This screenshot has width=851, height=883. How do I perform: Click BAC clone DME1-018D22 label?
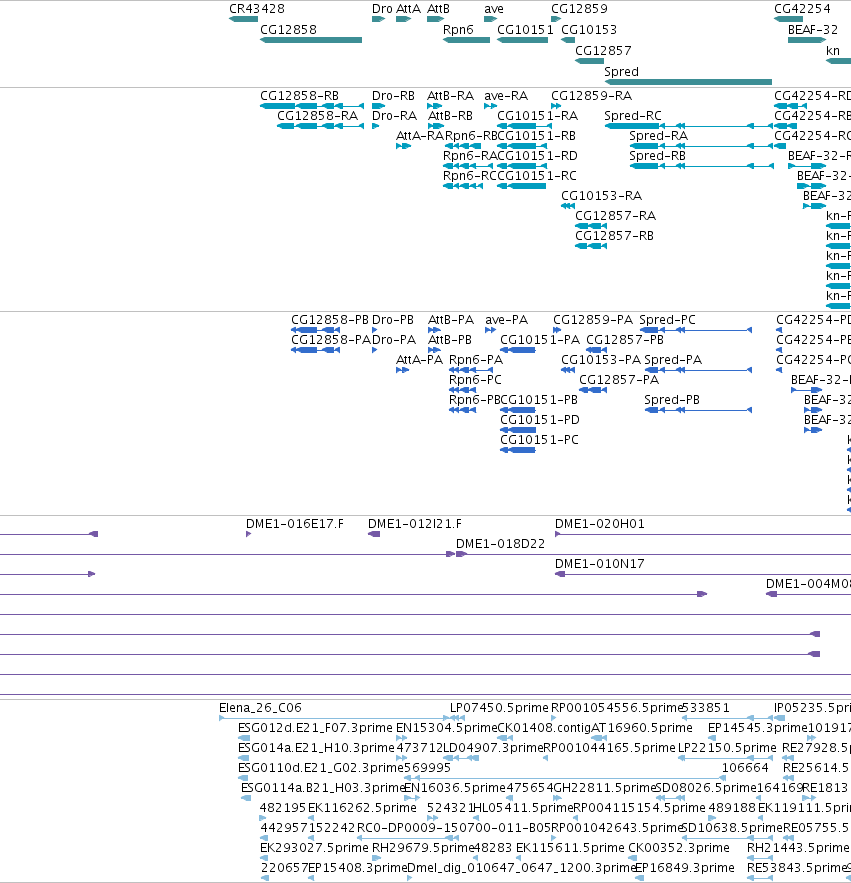[x=500, y=544]
